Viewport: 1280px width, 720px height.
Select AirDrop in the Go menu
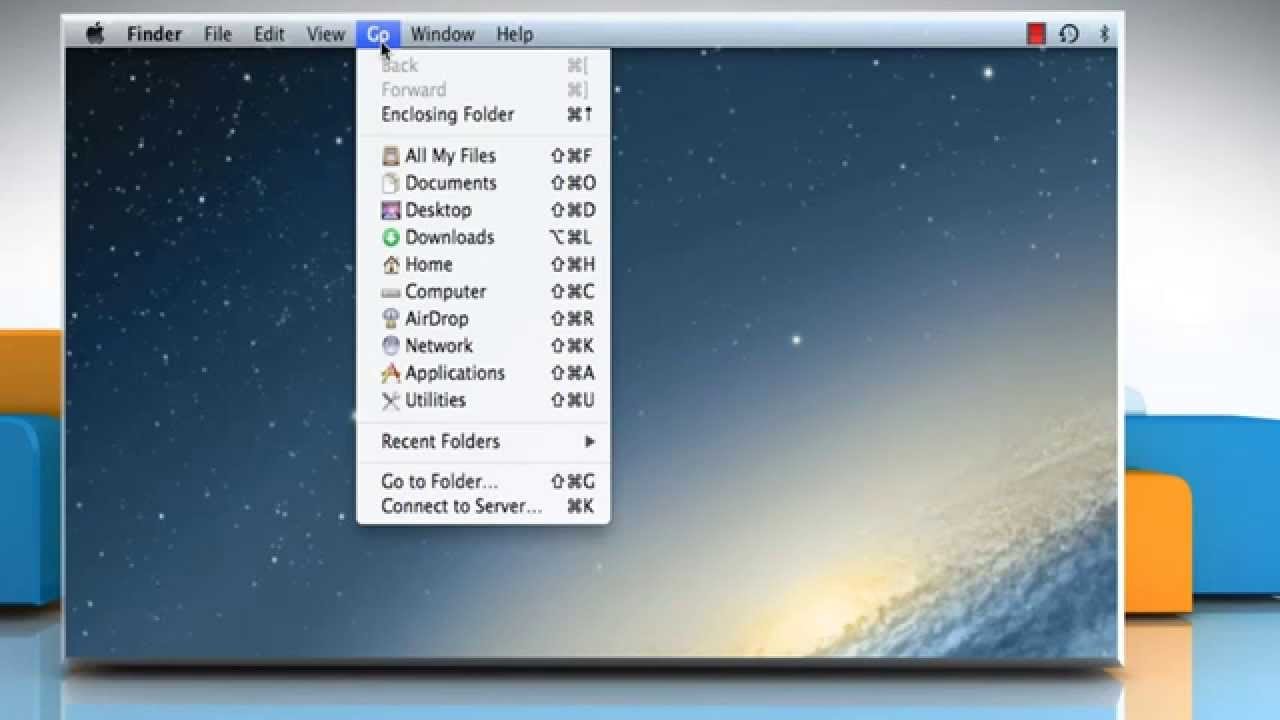coord(483,319)
